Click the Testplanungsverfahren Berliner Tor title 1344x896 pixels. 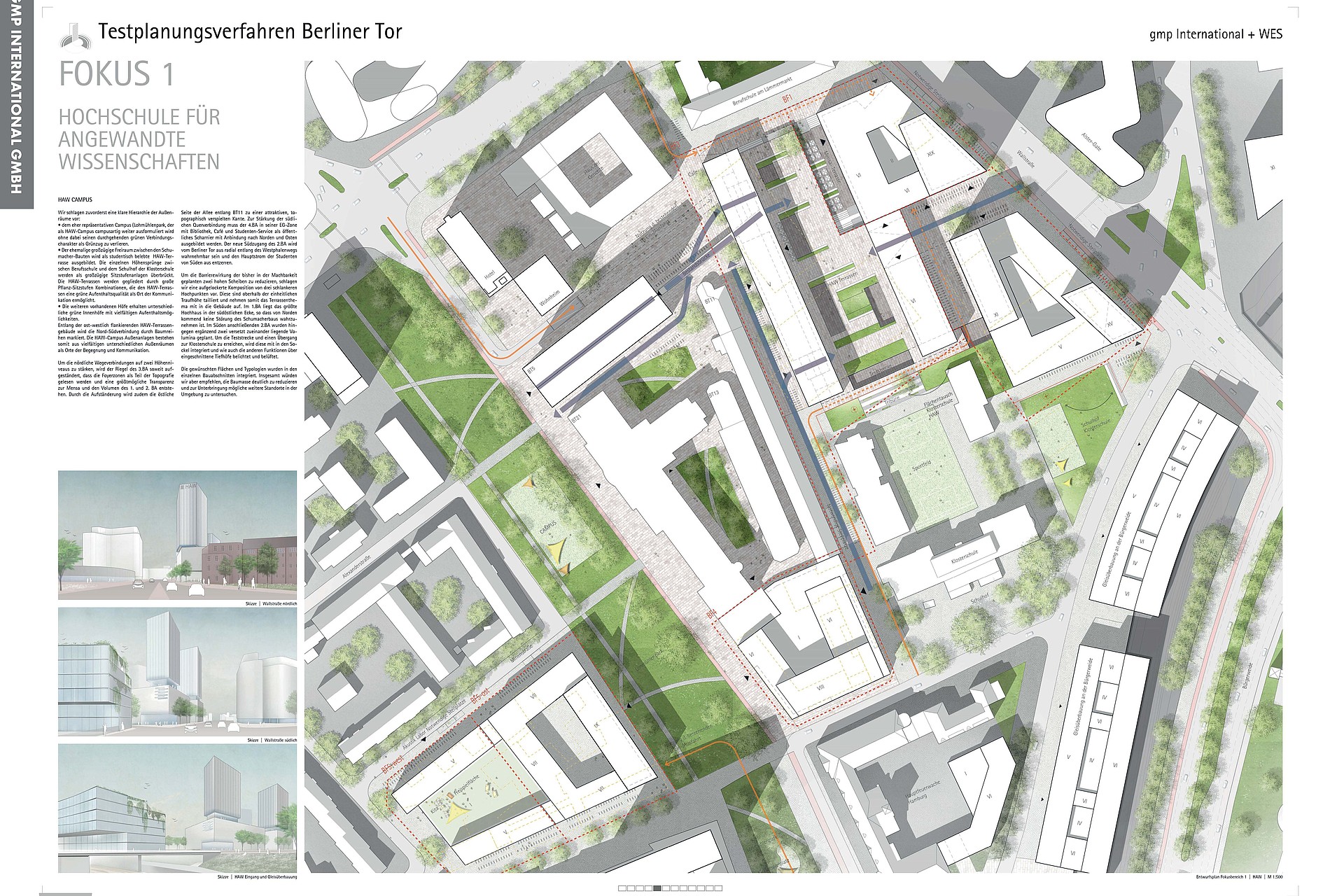point(250,31)
